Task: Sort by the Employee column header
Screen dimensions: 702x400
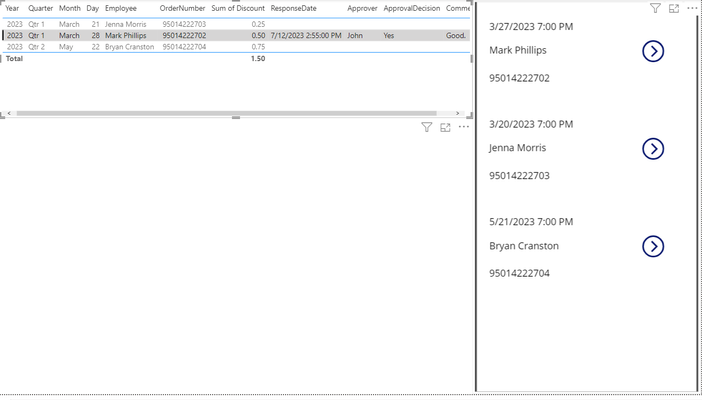Action: pyautogui.click(x=121, y=8)
